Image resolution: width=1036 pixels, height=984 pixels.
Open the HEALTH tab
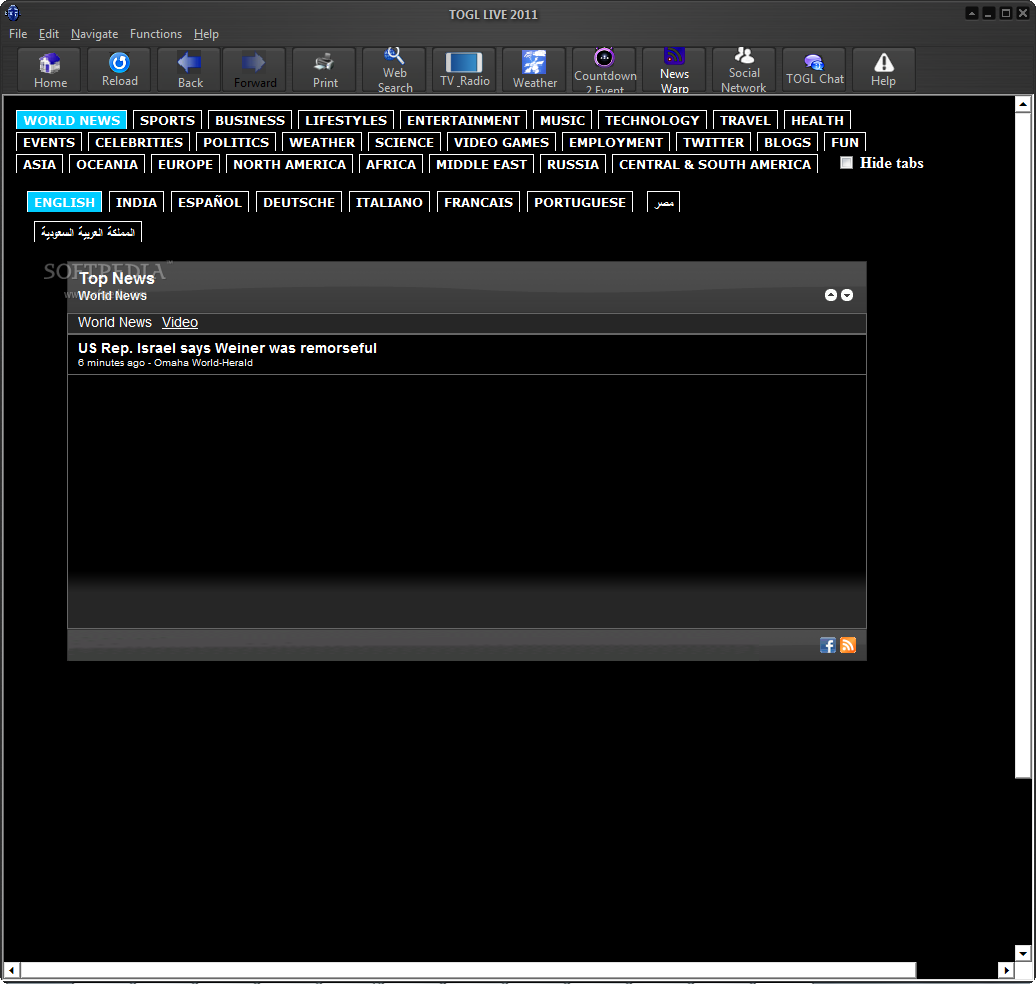click(x=817, y=120)
